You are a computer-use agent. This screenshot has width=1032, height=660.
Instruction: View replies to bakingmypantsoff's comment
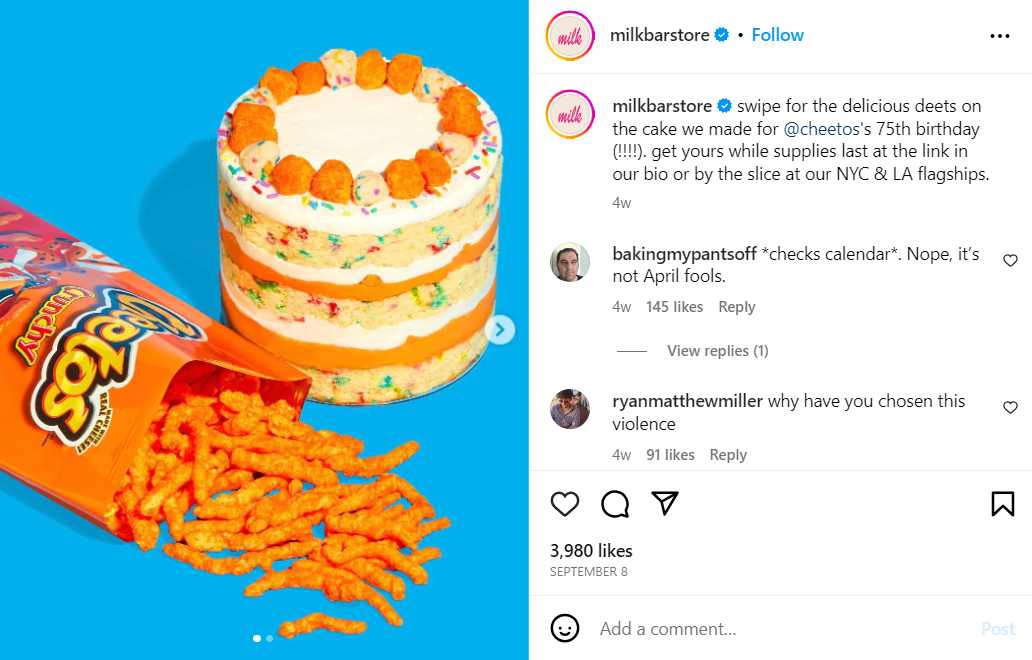click(717, 350)
